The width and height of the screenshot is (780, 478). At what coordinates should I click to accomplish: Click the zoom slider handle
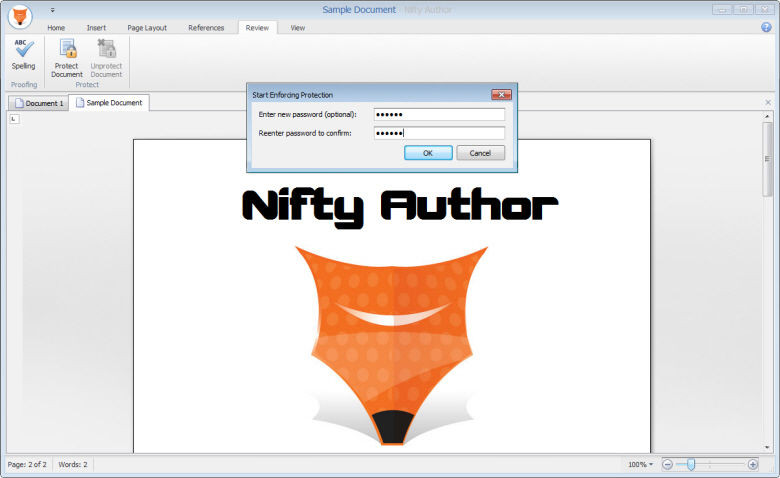(x=691, y=465)
